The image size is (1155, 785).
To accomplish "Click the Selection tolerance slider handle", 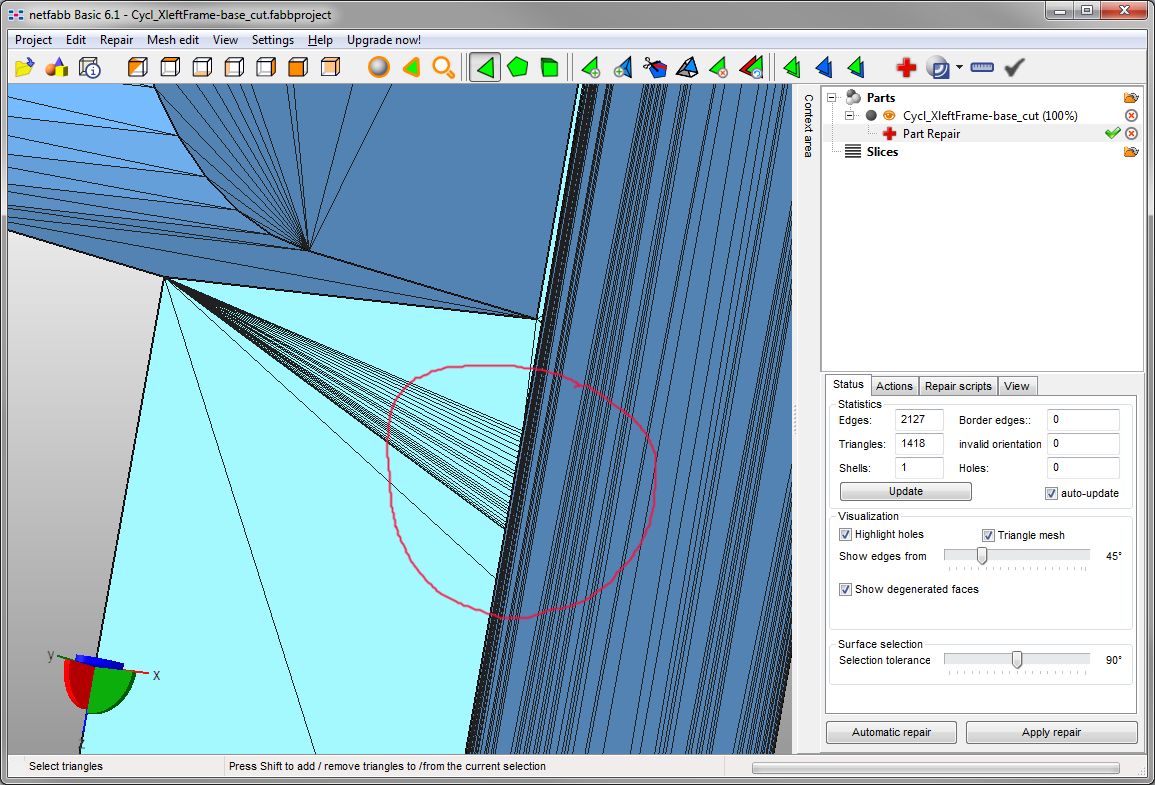I will [1017, 659].
